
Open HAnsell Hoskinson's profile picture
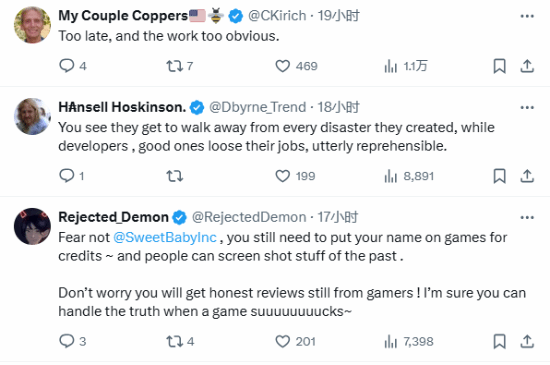coord(32,116)
